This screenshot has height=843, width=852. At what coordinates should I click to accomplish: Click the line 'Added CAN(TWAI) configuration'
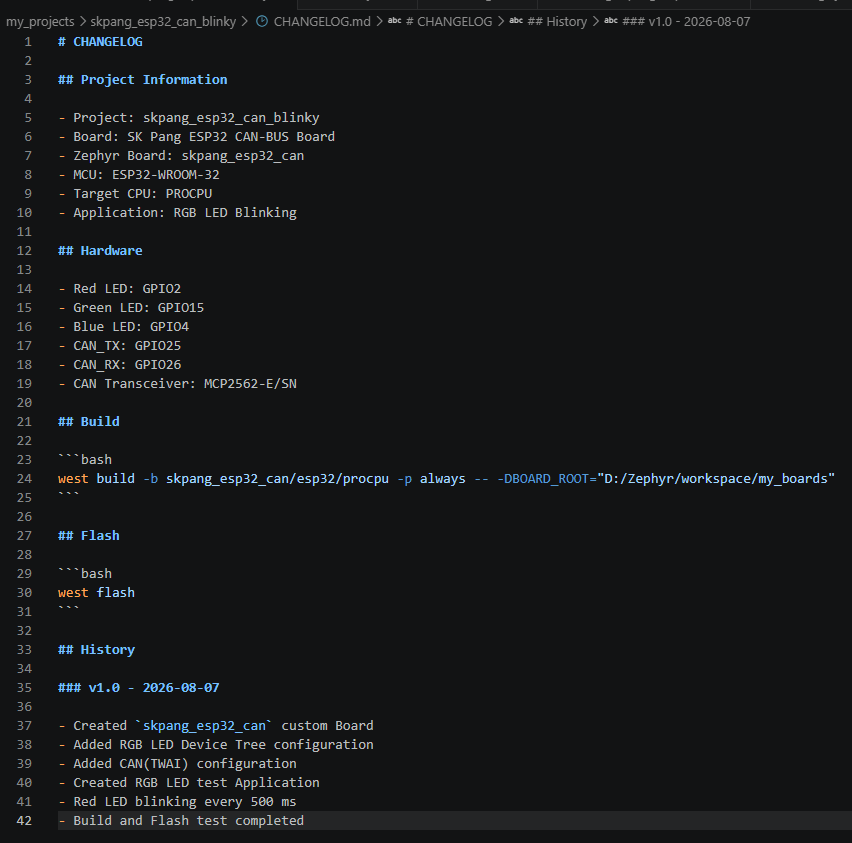(178, 764)
